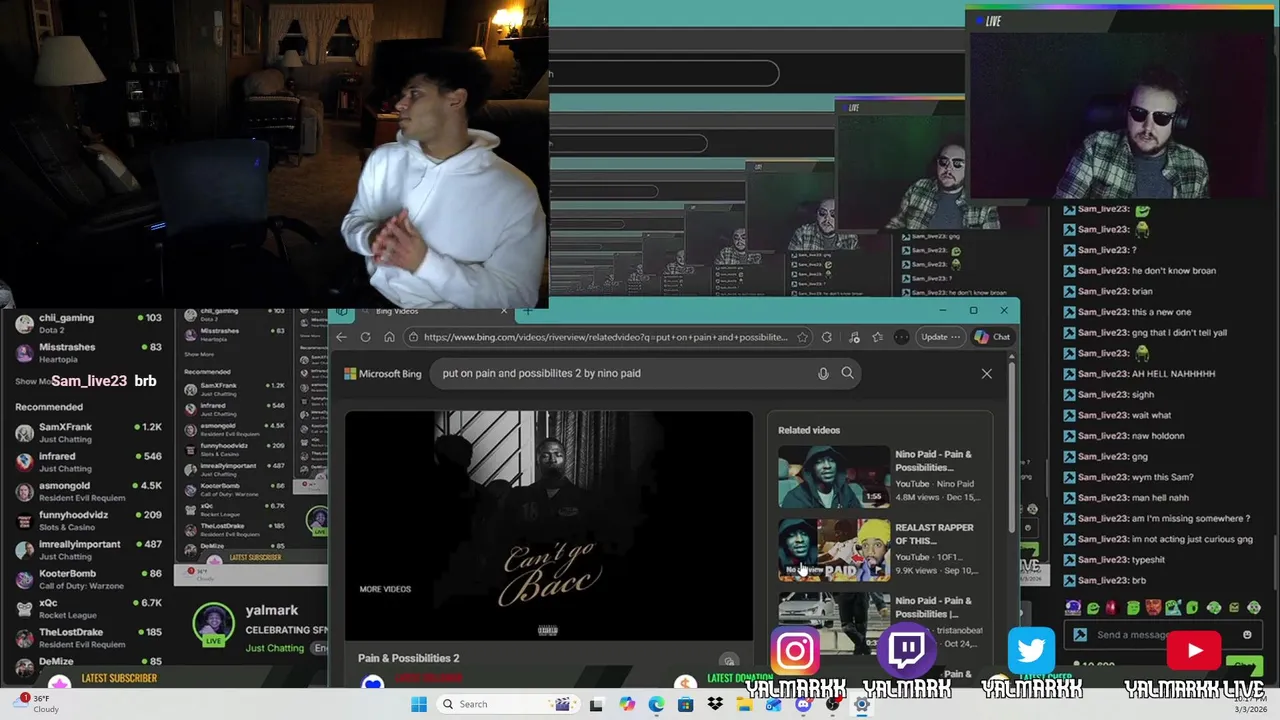Reload the Bing Videos page
This screenshot has height=720, width=1280.
point(366,337)
